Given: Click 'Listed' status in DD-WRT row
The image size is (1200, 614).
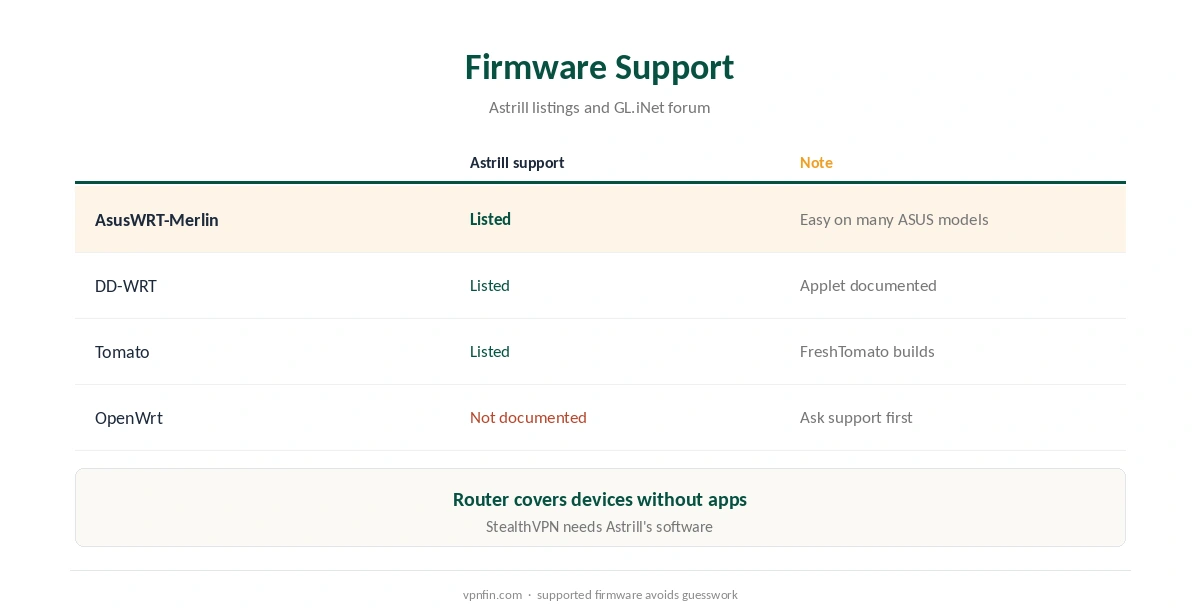Looking at the screenshot, I should 490,286.
